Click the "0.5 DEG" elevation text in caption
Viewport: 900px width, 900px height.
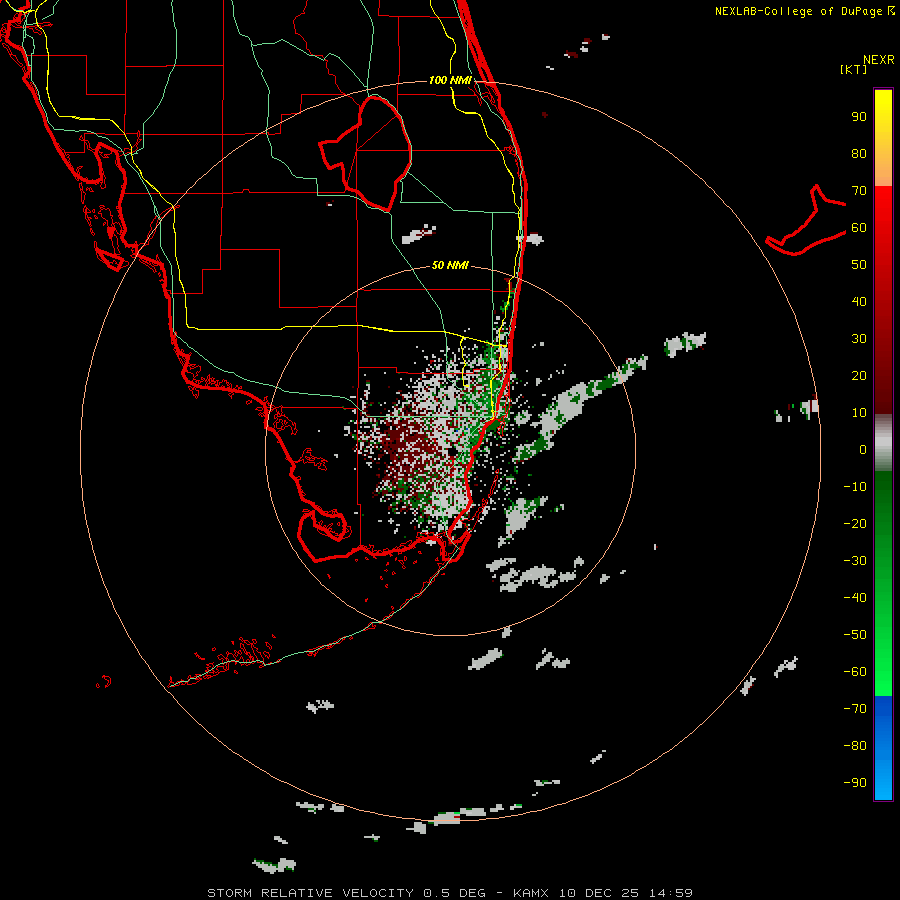[455, 893]
